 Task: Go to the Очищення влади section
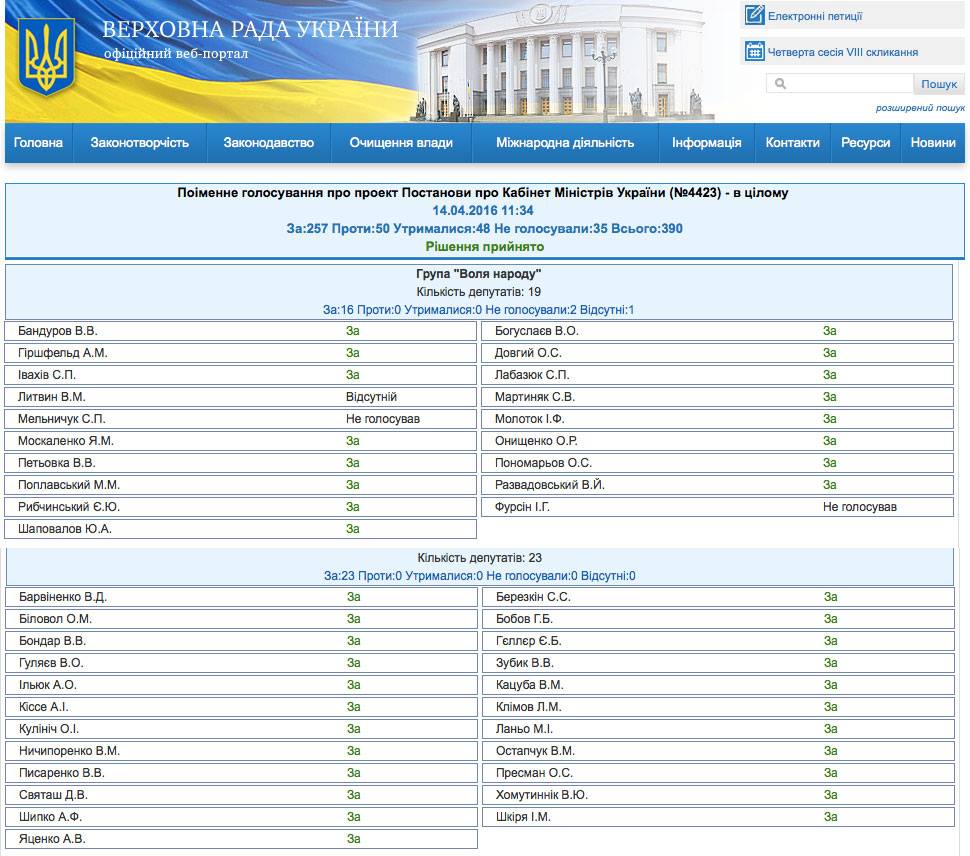401,143
